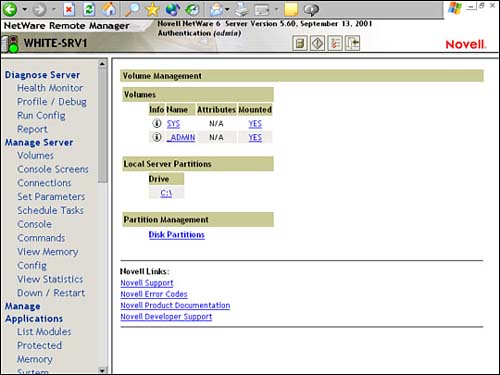Viewport: 500px width, 375px height.
Task: Click the Novell logo
Action: [466, 44]
